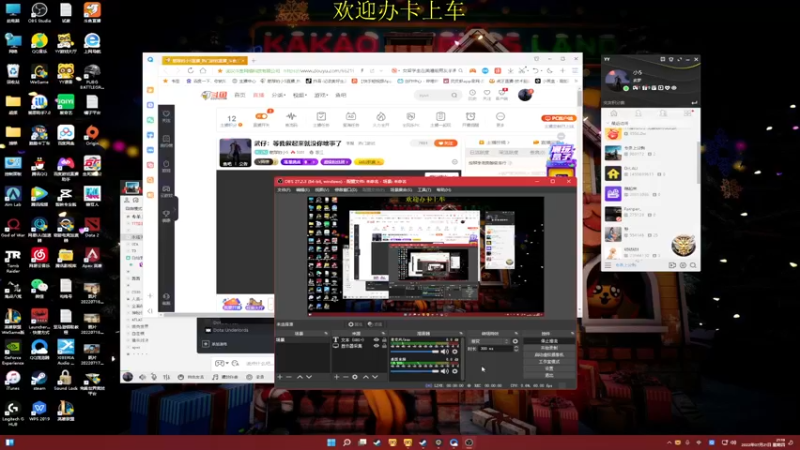Pop out the OBS Sources dock
The height and width of the screenshot is (450, 800).
click(384, 334)
